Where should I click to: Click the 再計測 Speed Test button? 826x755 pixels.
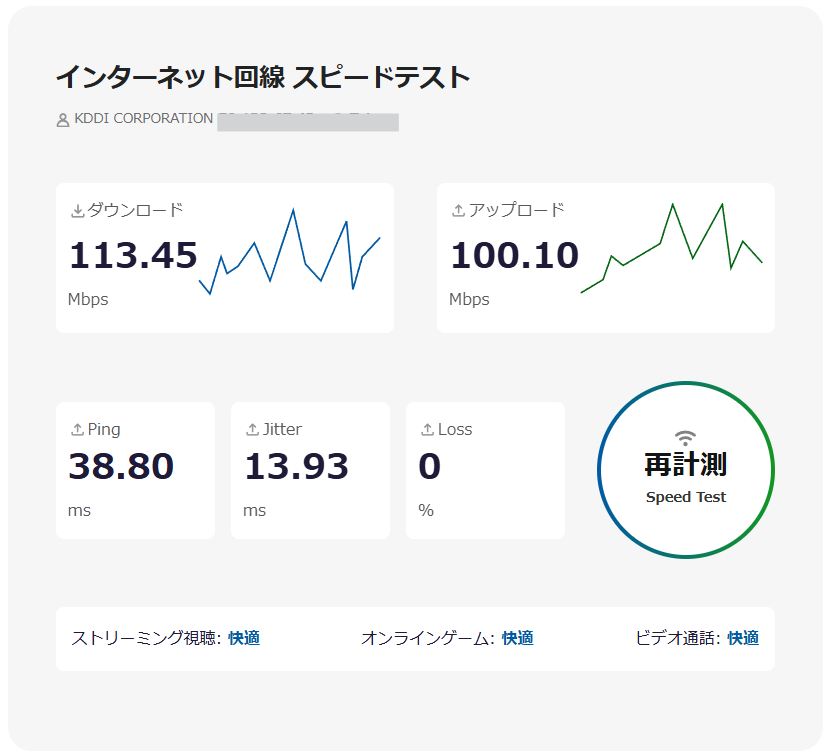coord(685,469)
